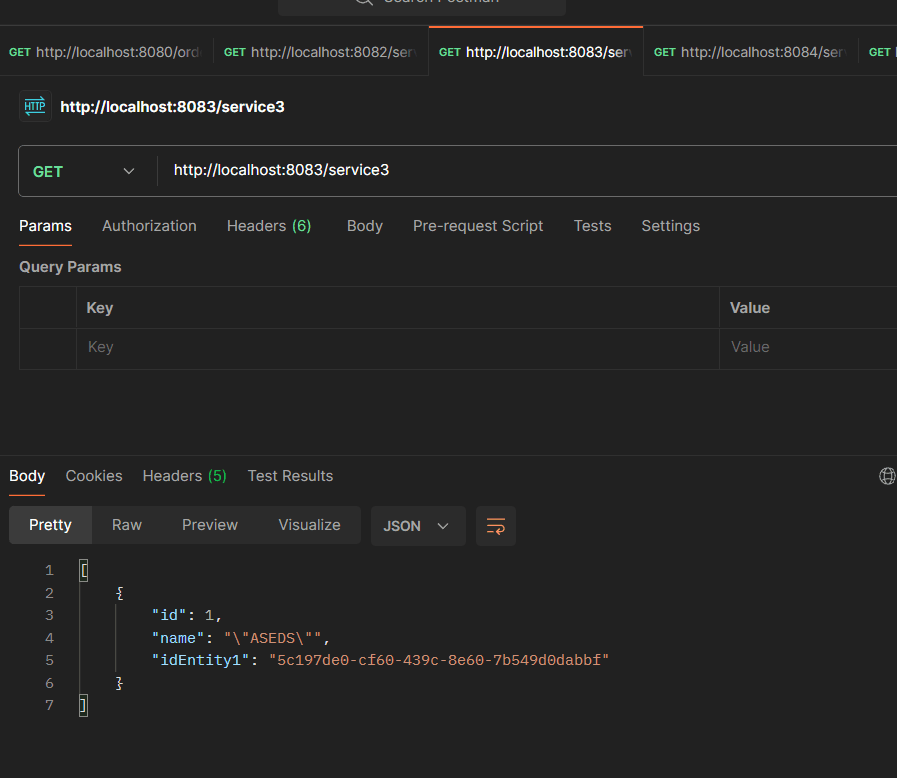Open the localhost:8084 request tab
897x778 pixels.
tap(750, 52)
